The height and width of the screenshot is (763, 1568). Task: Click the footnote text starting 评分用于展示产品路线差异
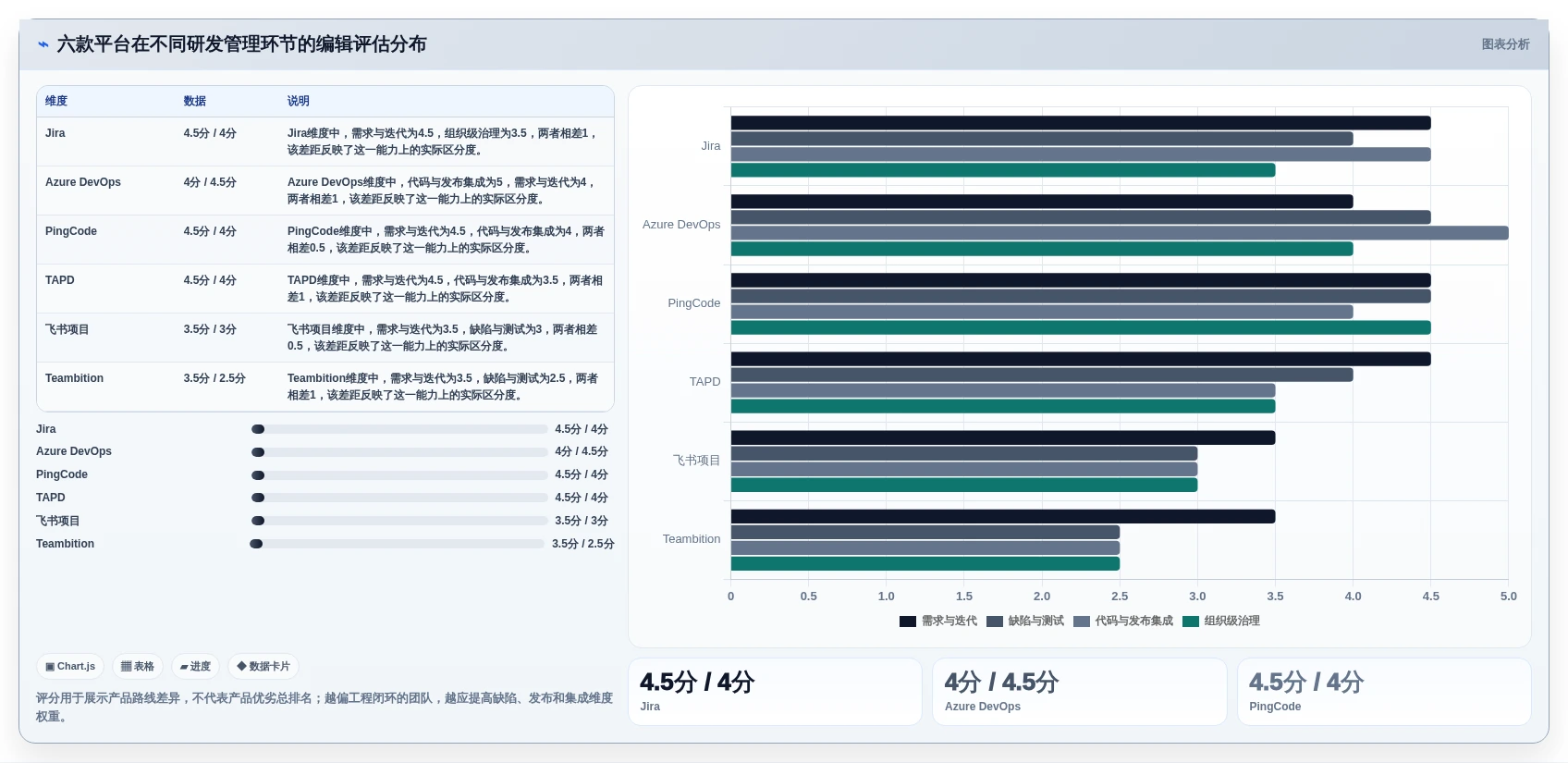pos(325,708)
